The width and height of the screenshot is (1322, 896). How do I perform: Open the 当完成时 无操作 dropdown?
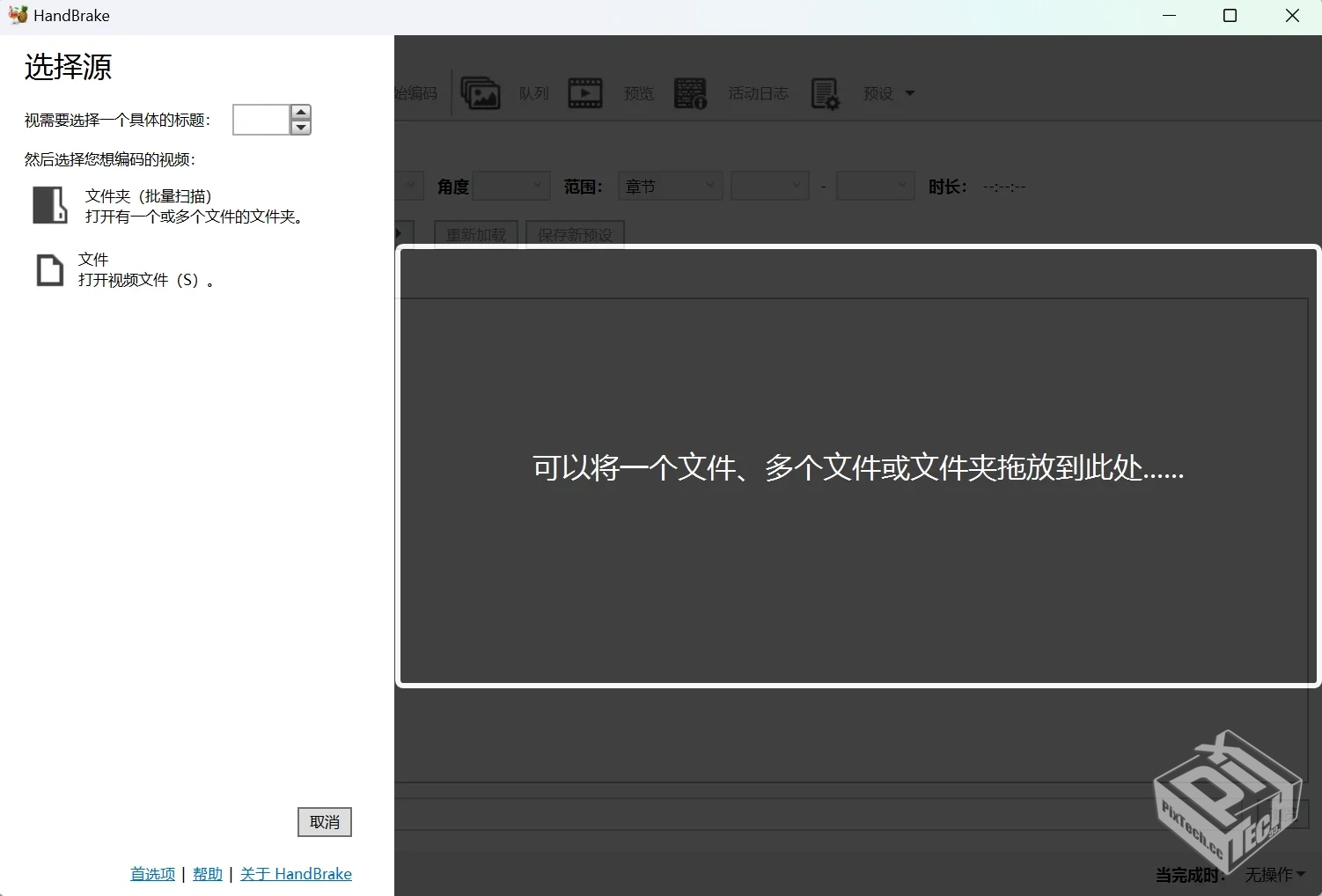pos(1274,875)
